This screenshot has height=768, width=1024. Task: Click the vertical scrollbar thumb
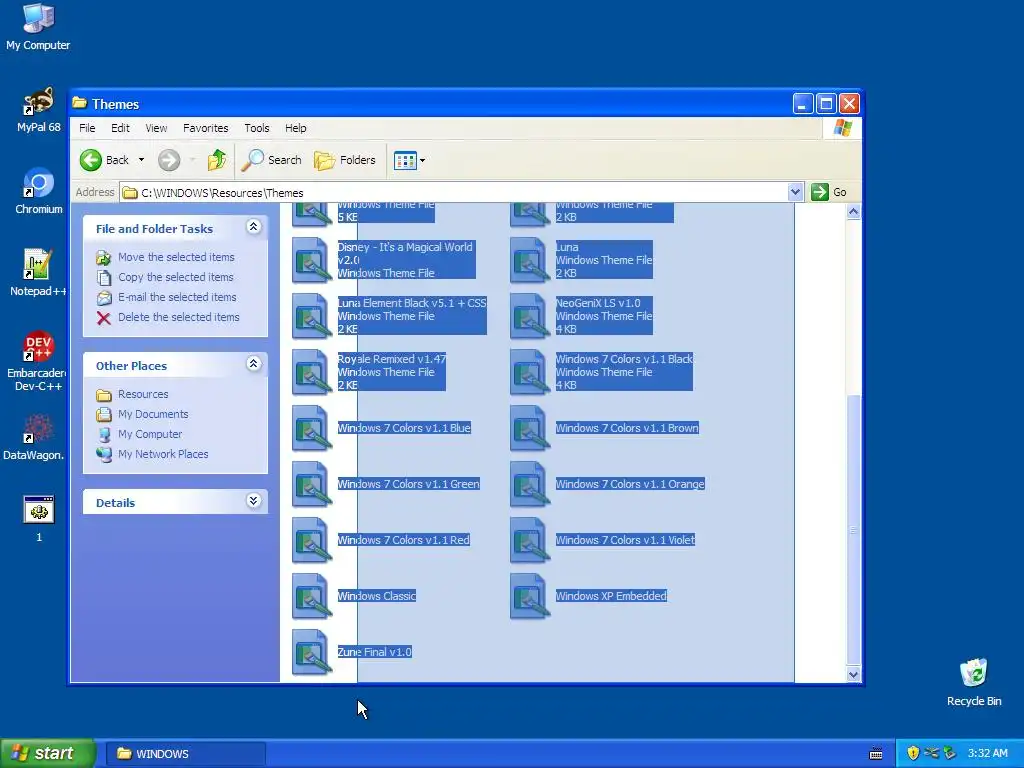(x=853, y=530)
